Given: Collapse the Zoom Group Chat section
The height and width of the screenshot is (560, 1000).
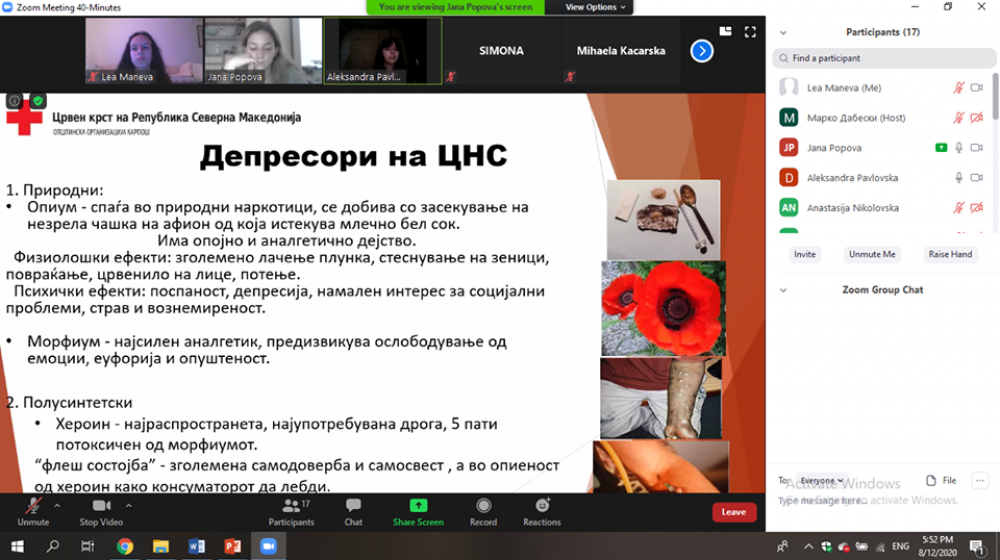Looking at the screenshot, I should pos(783,290).
